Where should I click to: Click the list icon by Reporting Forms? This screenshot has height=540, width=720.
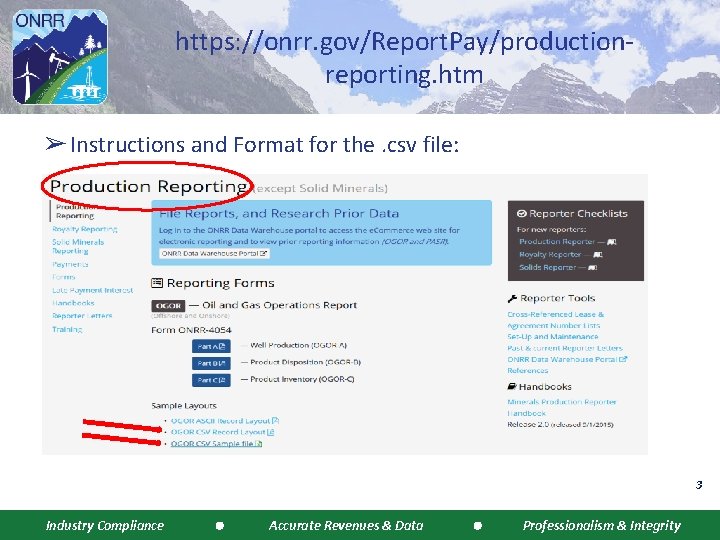(157, 283)
